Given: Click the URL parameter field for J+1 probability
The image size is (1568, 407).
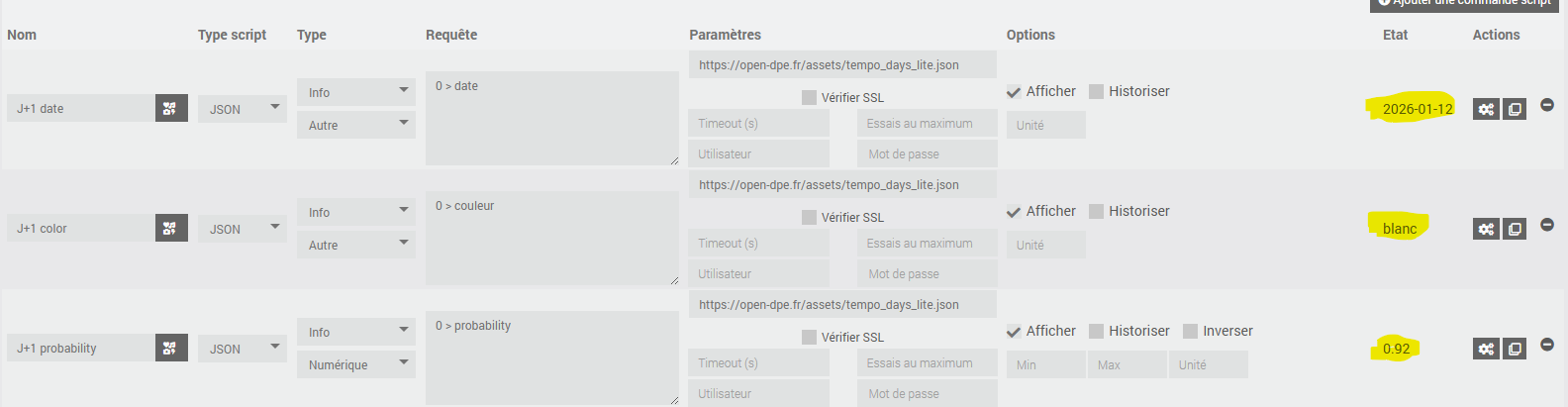Looking at the screenshot, I should point(842,305).
